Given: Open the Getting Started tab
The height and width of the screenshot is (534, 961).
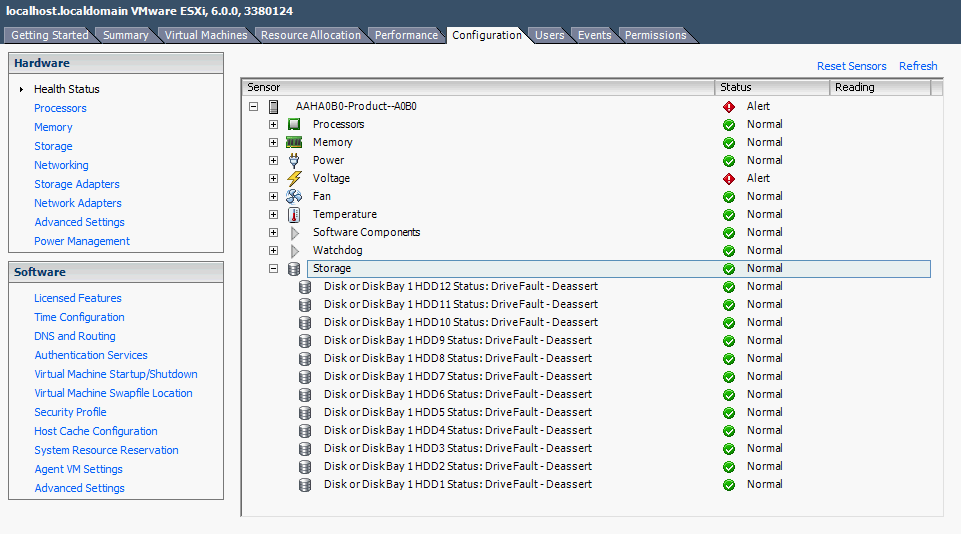Looking at the screenshot, I should point(50,36).
